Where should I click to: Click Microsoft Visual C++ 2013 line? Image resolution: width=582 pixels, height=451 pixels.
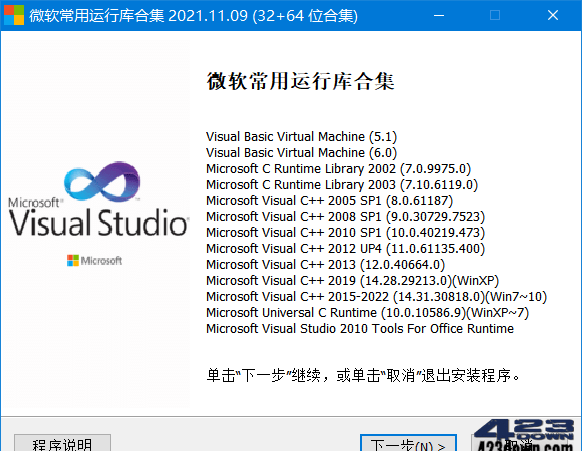point(326,264)
